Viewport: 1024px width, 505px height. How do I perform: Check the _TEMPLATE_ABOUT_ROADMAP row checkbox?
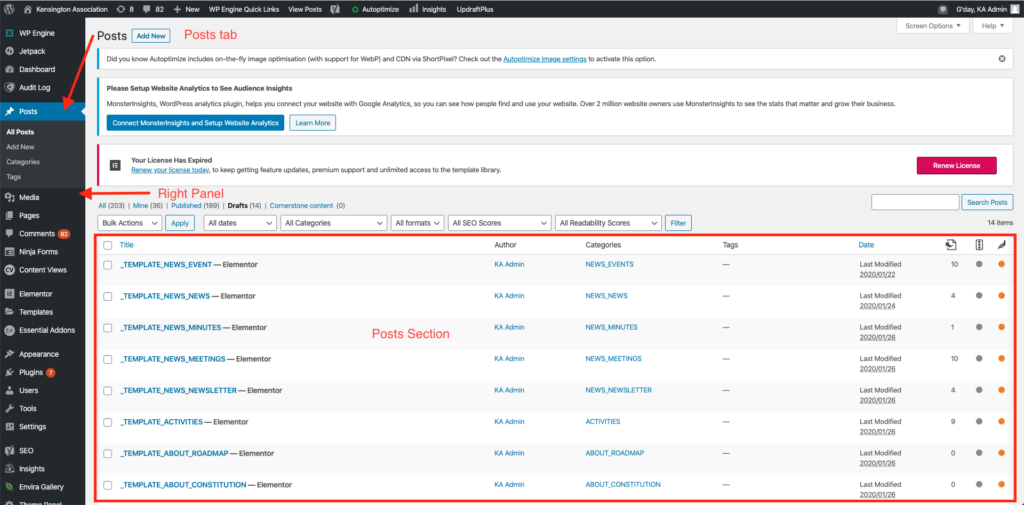point(108,453)
